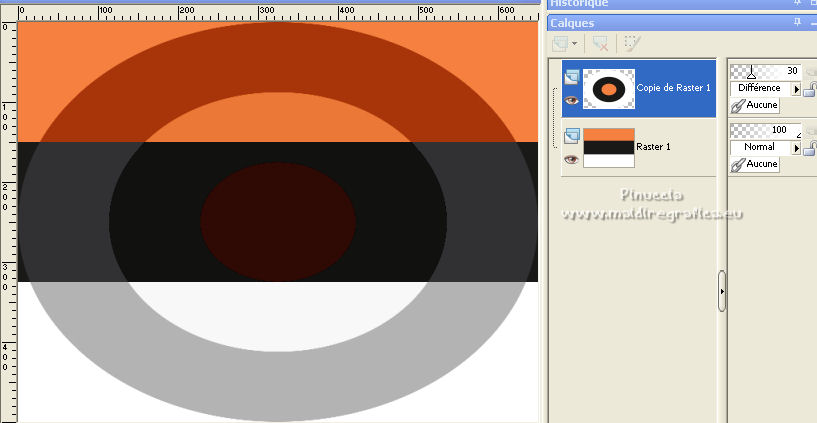Screen dimensions: 817x423
Task: Select the Copie de Raster 1 layer name
Action: coord(673,88)
